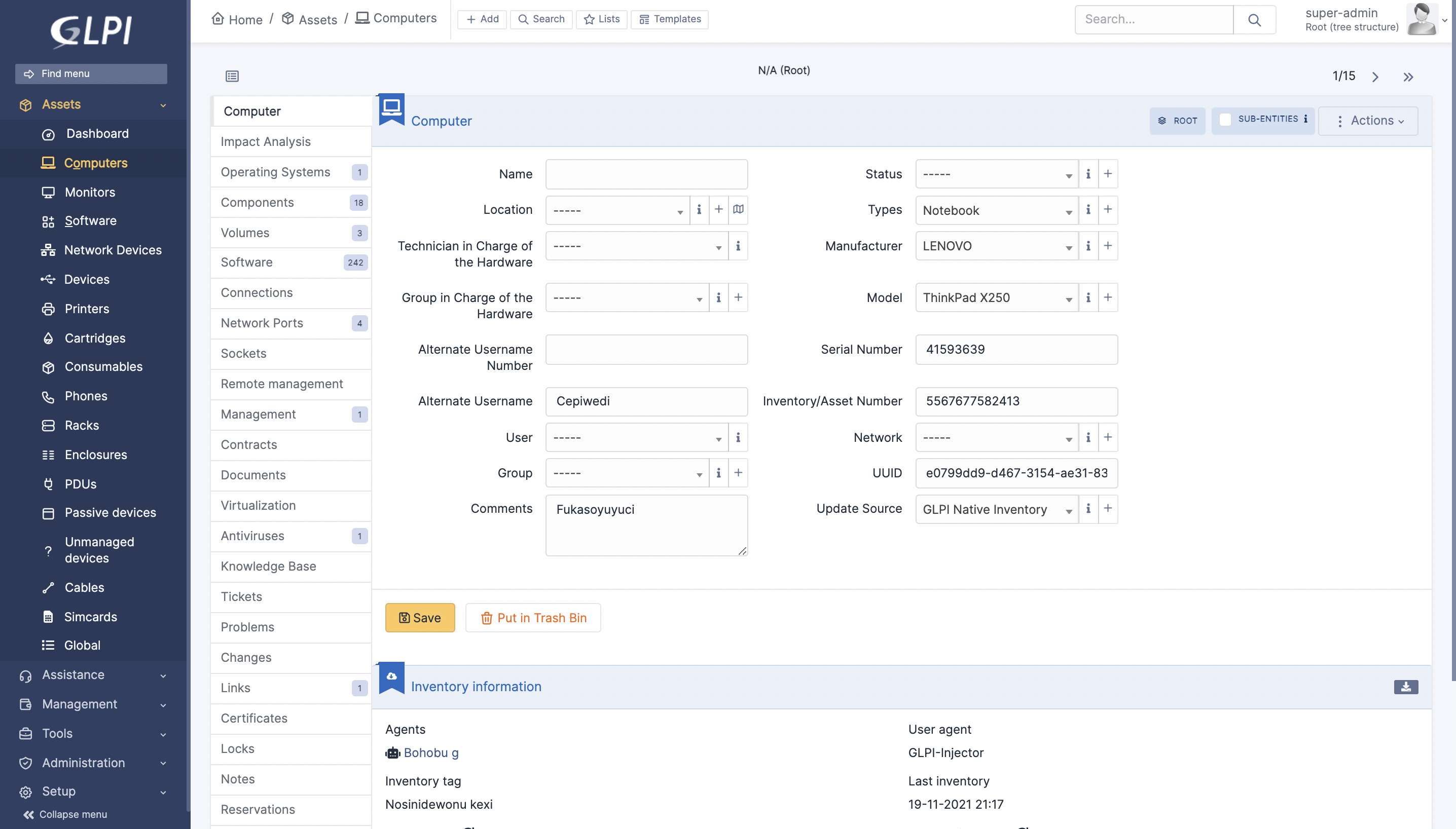
Task: Click the info icon next to Manufacturer
Action: point(1088,245)
